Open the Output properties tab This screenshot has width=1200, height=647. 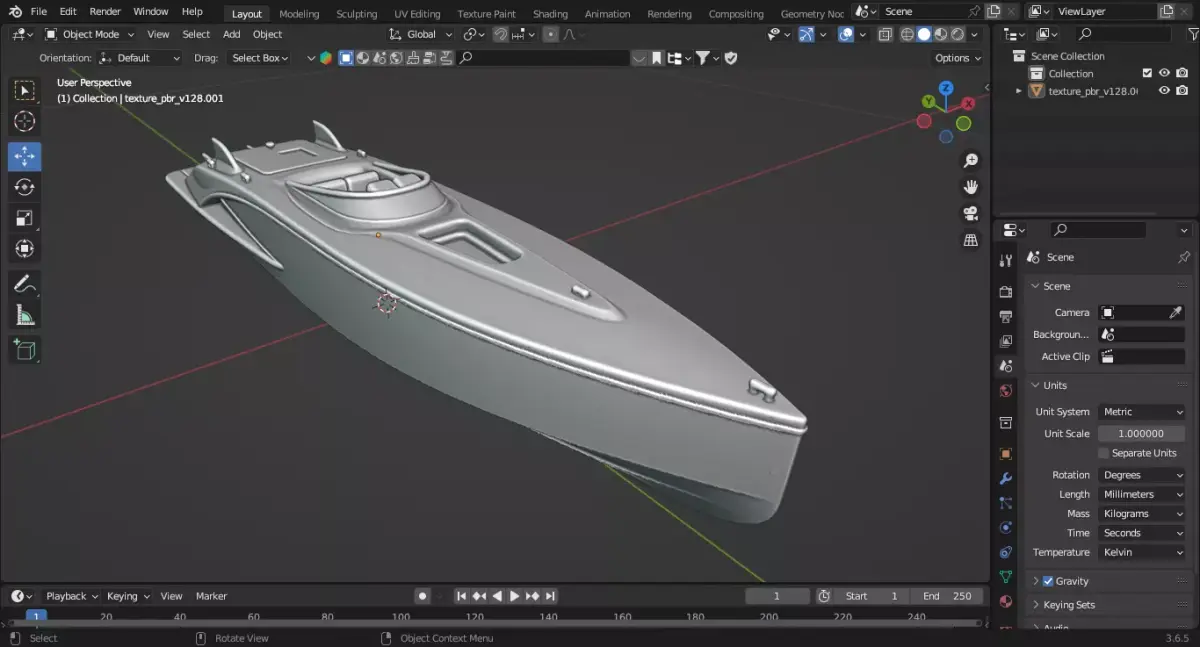pyautogui.click(x=1006, y=317)
